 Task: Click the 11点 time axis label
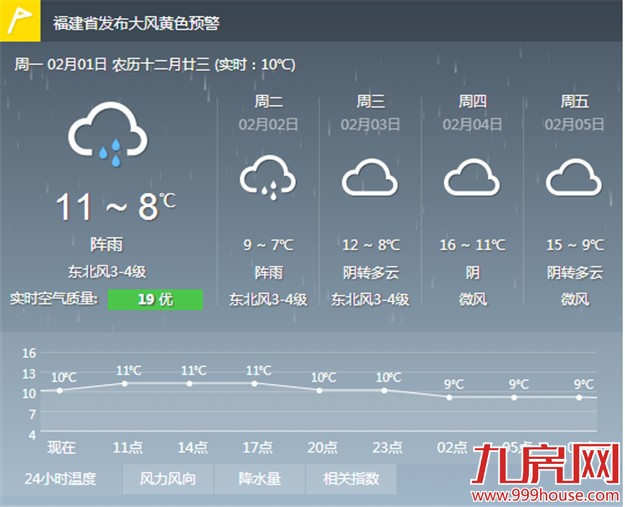[x=128, y=448]
